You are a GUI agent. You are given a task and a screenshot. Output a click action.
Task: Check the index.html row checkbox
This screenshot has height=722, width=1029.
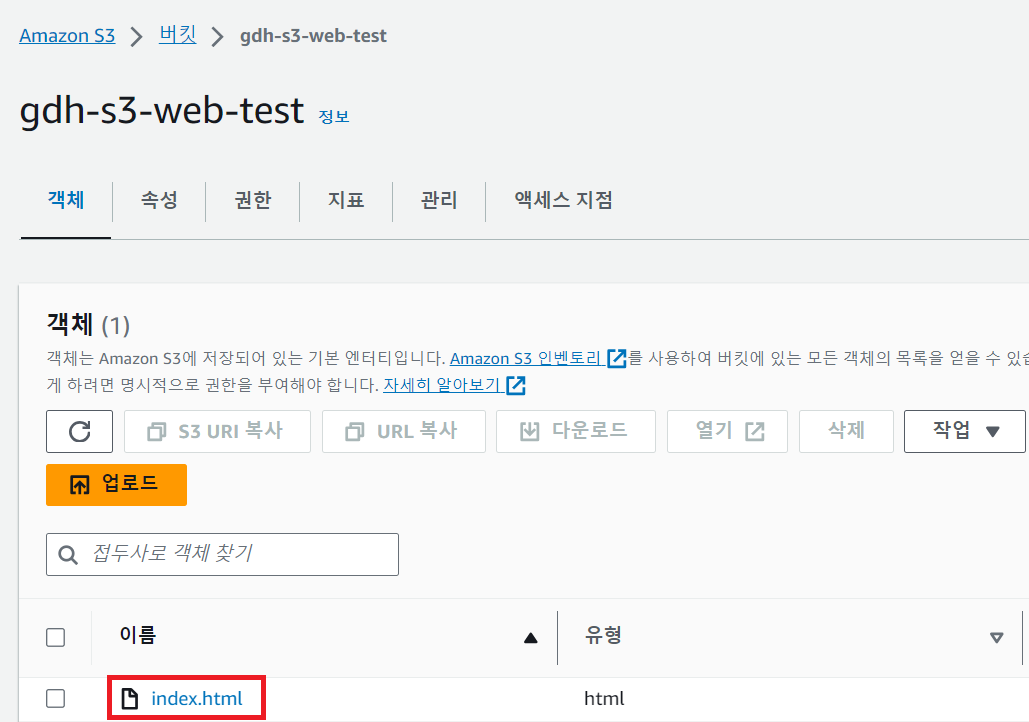56,698
